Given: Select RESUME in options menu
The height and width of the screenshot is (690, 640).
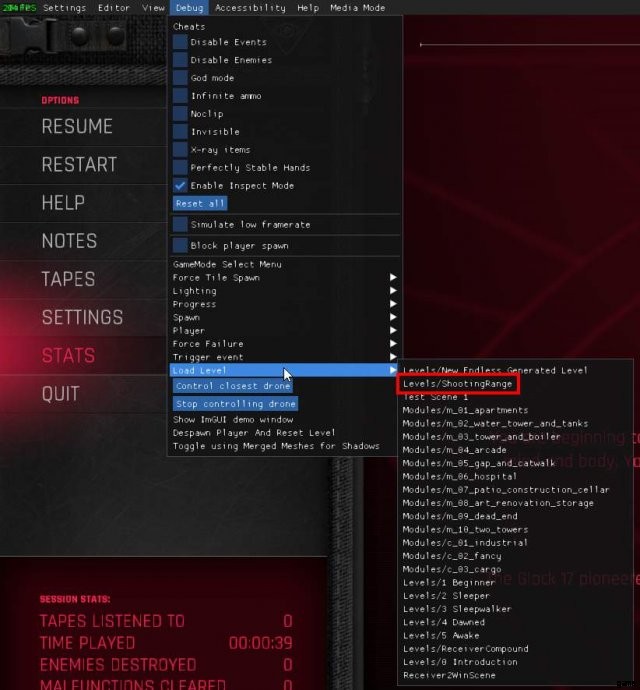Looking at the screenshot, I should (x=77, y=126).
